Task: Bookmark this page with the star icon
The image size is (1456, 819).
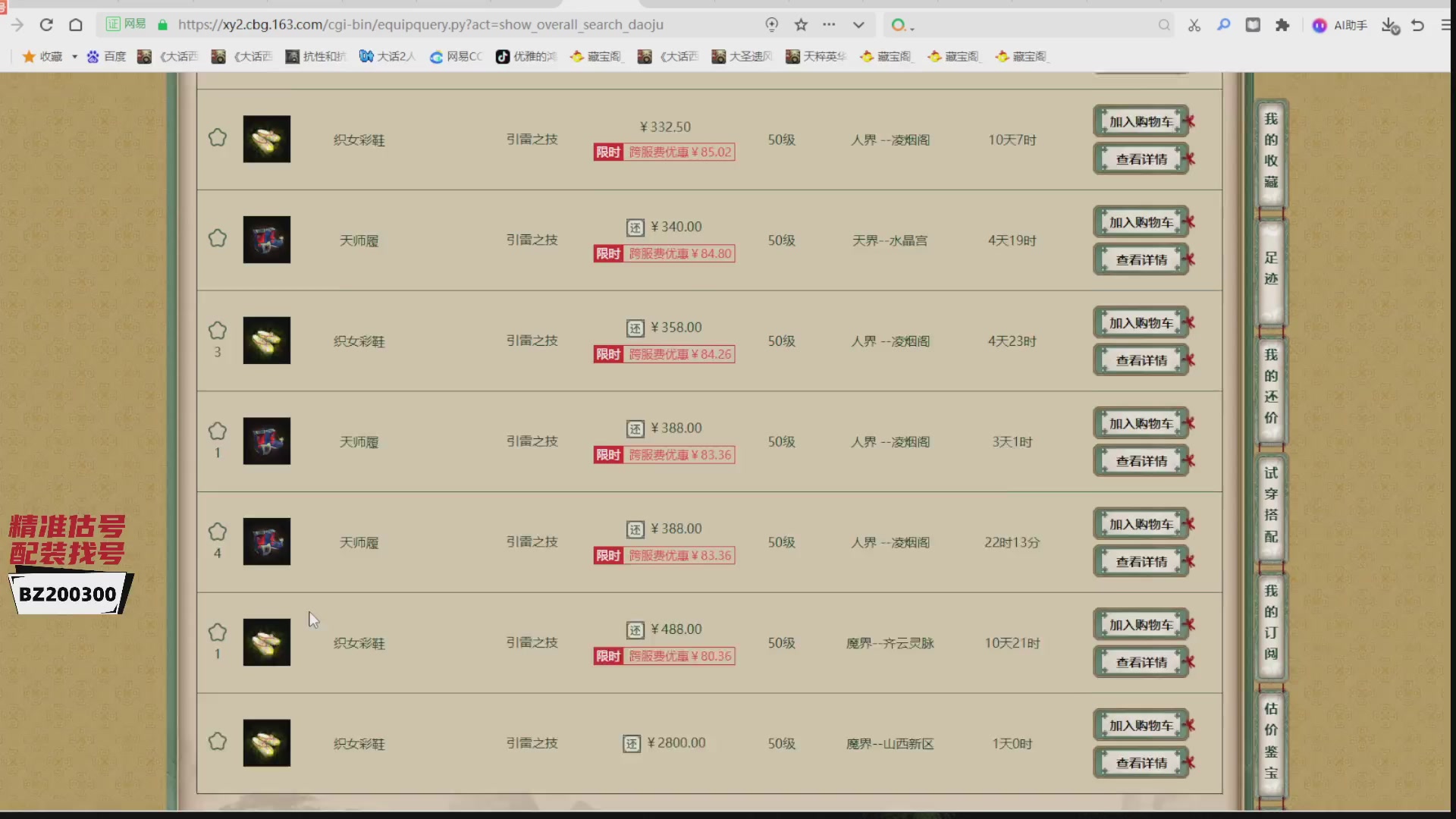Action: (x=801, y=25)
